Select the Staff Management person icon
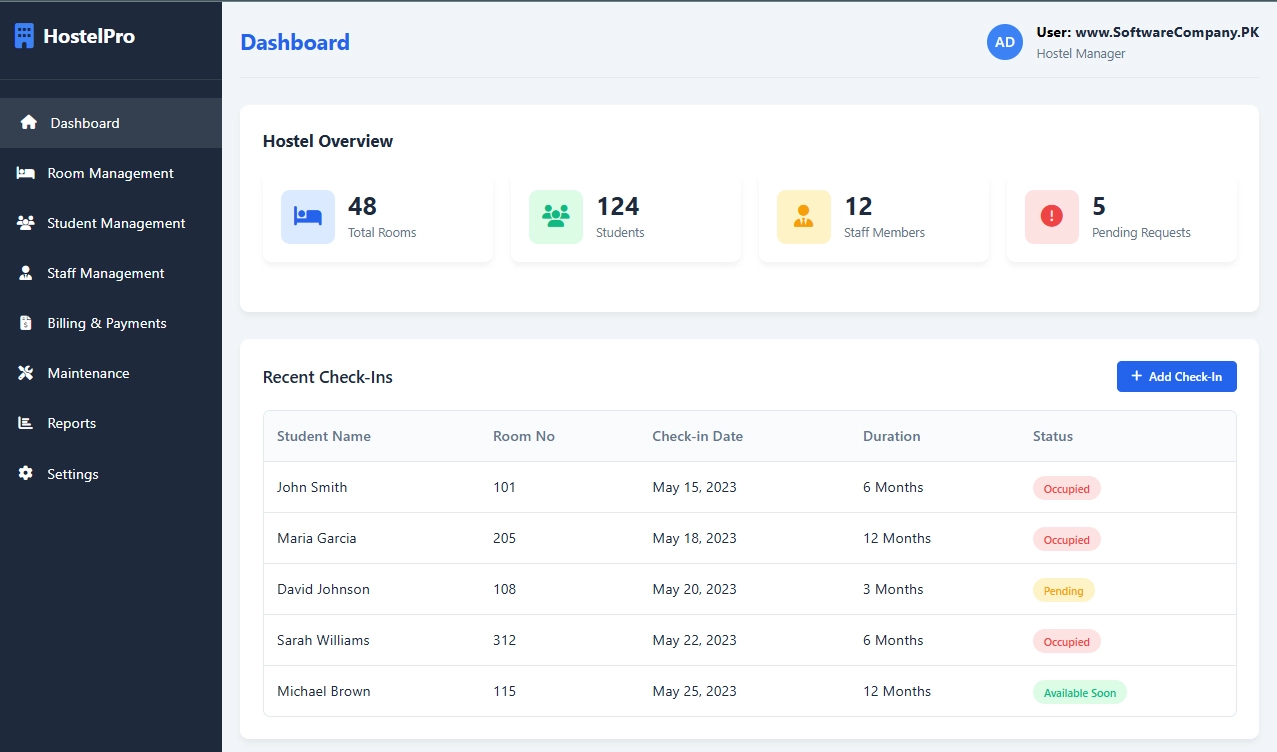1277x752 pixels. [26, 272]
